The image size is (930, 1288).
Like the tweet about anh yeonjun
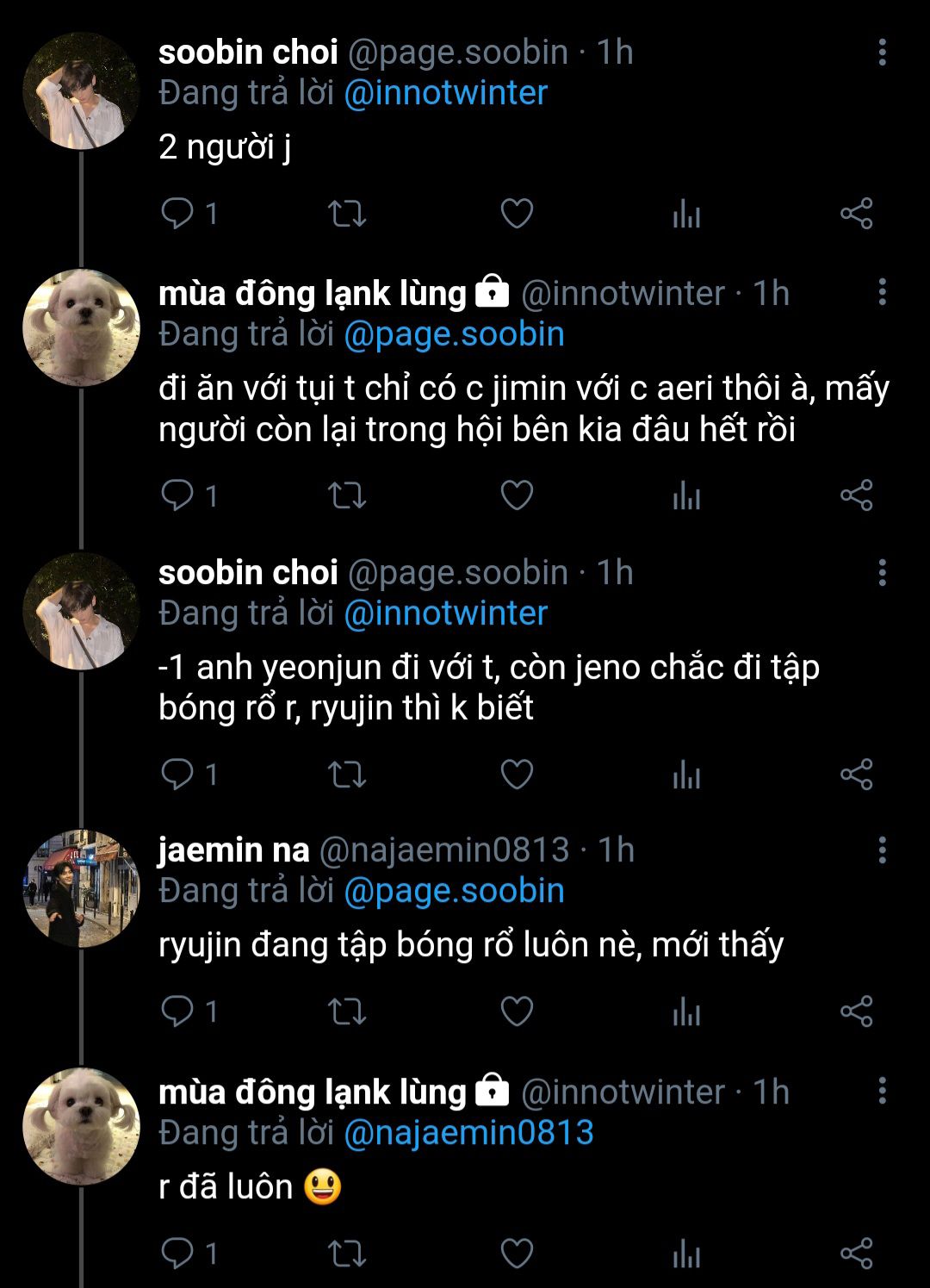tap(517, 775)
